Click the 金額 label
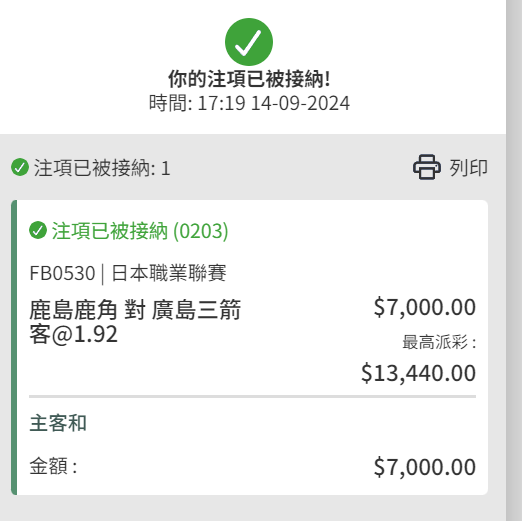522x521 pixels. coord(53,466)
